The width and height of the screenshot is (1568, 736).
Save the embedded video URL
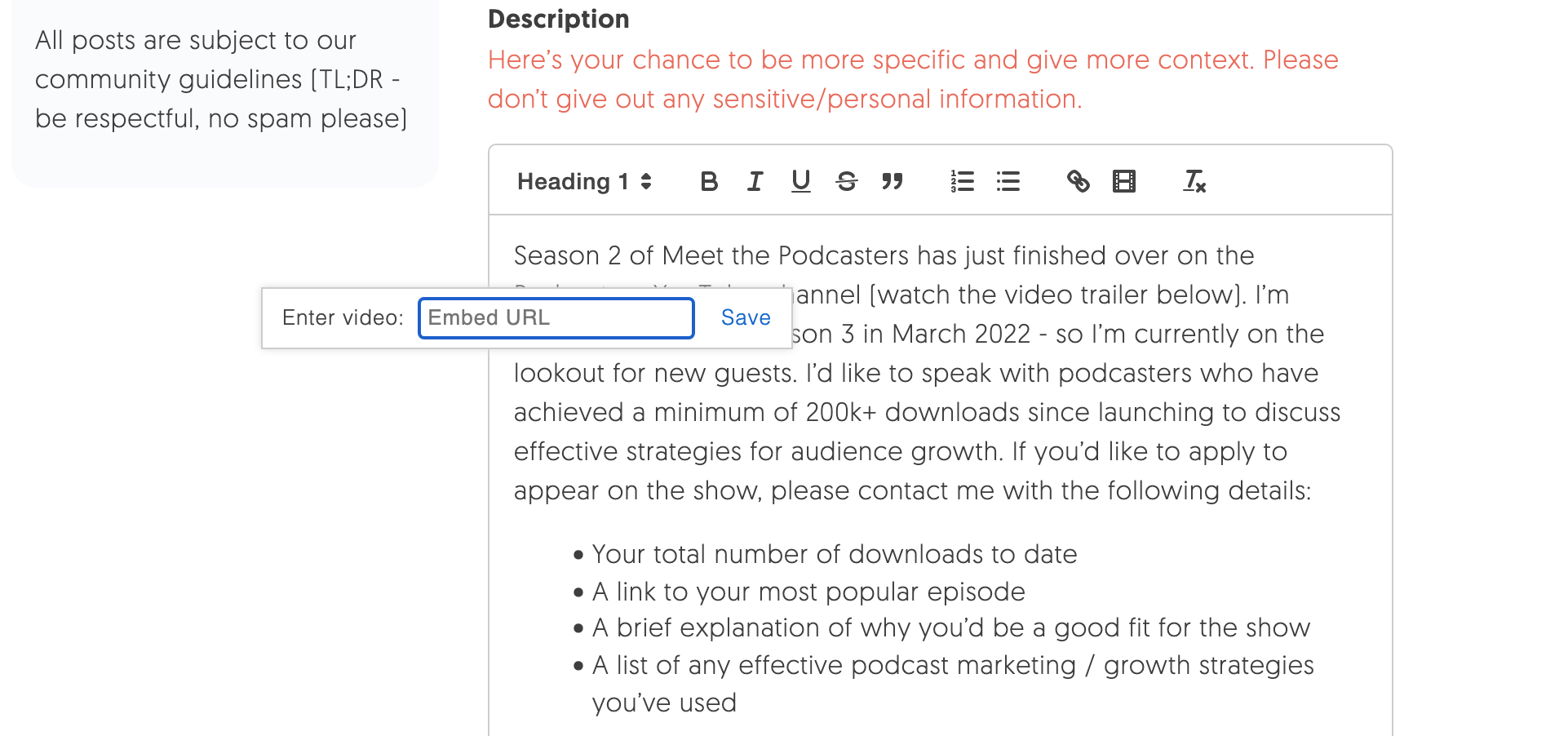pyautogui.click(x=744, y=317)
